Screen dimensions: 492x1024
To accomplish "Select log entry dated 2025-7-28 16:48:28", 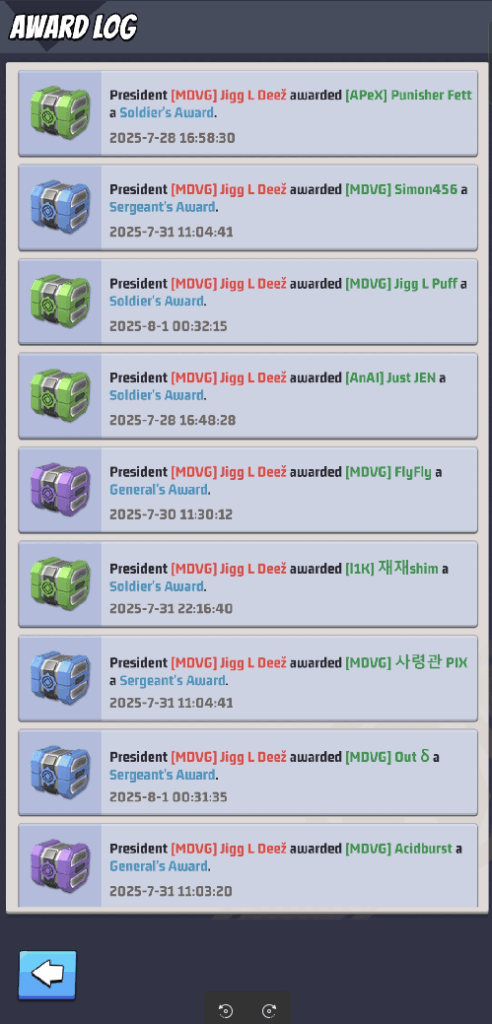I will 248,396.
